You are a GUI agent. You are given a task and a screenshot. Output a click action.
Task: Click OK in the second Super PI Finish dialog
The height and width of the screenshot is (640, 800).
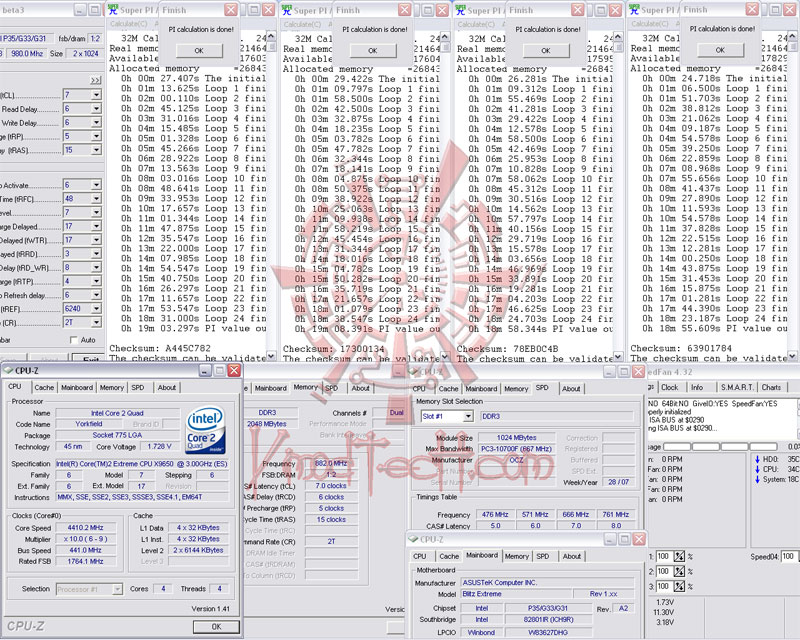click(372, 51)
